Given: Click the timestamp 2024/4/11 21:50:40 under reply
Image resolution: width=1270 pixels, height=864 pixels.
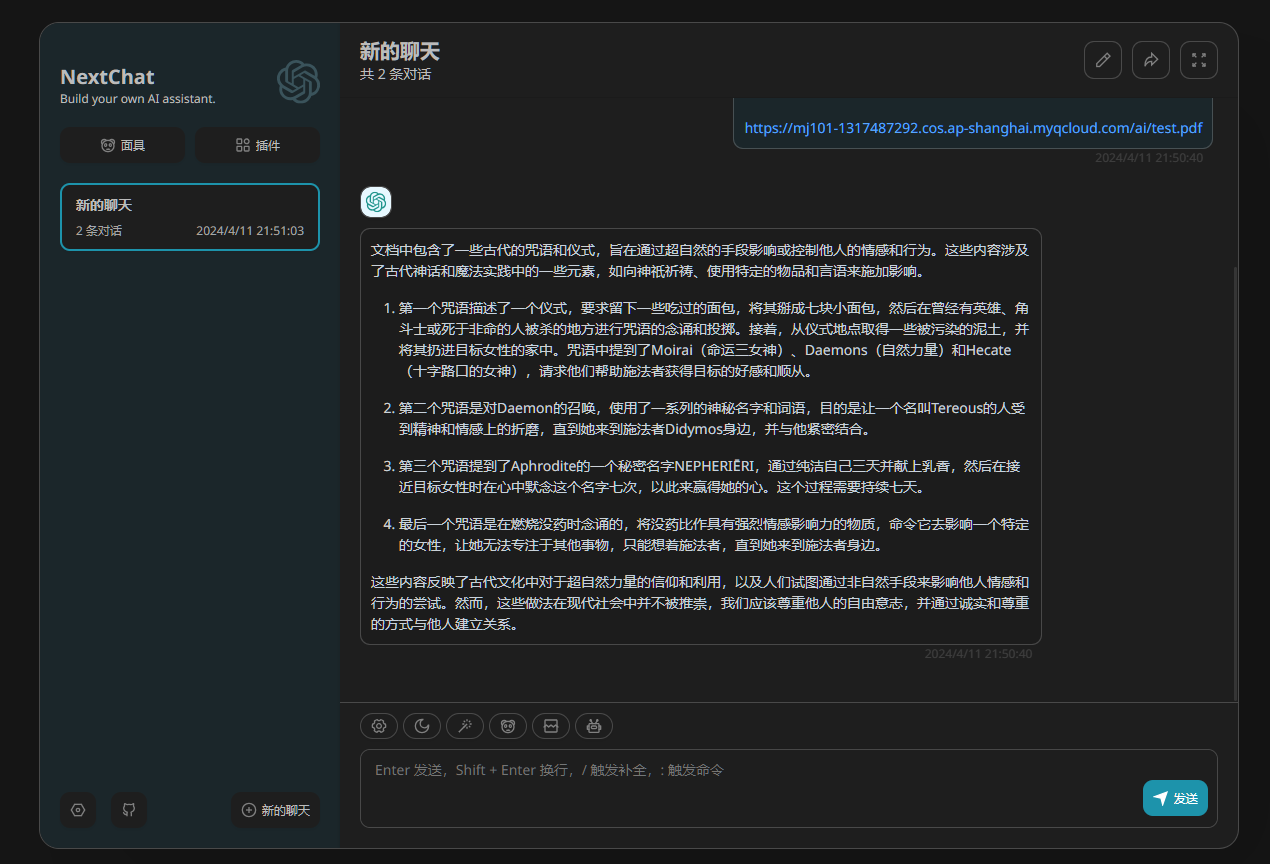Looking at the screenshot, I should pyautogui.click(x=978, y=654).
